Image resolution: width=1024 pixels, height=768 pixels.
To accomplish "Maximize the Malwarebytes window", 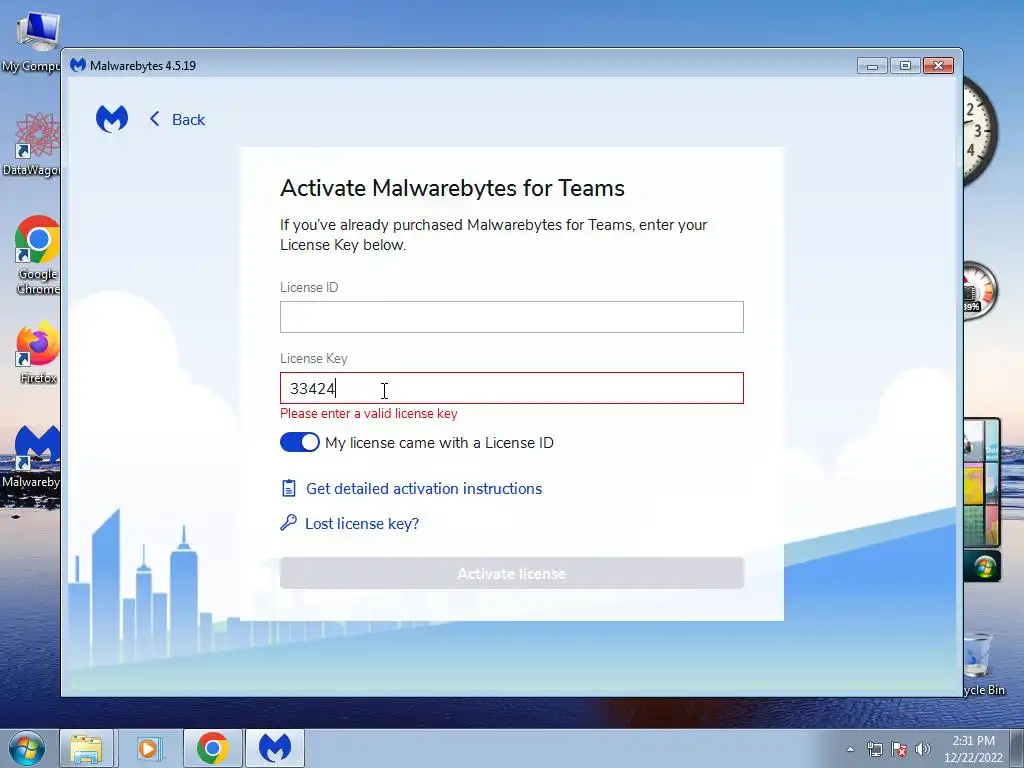I will (905, 65).
